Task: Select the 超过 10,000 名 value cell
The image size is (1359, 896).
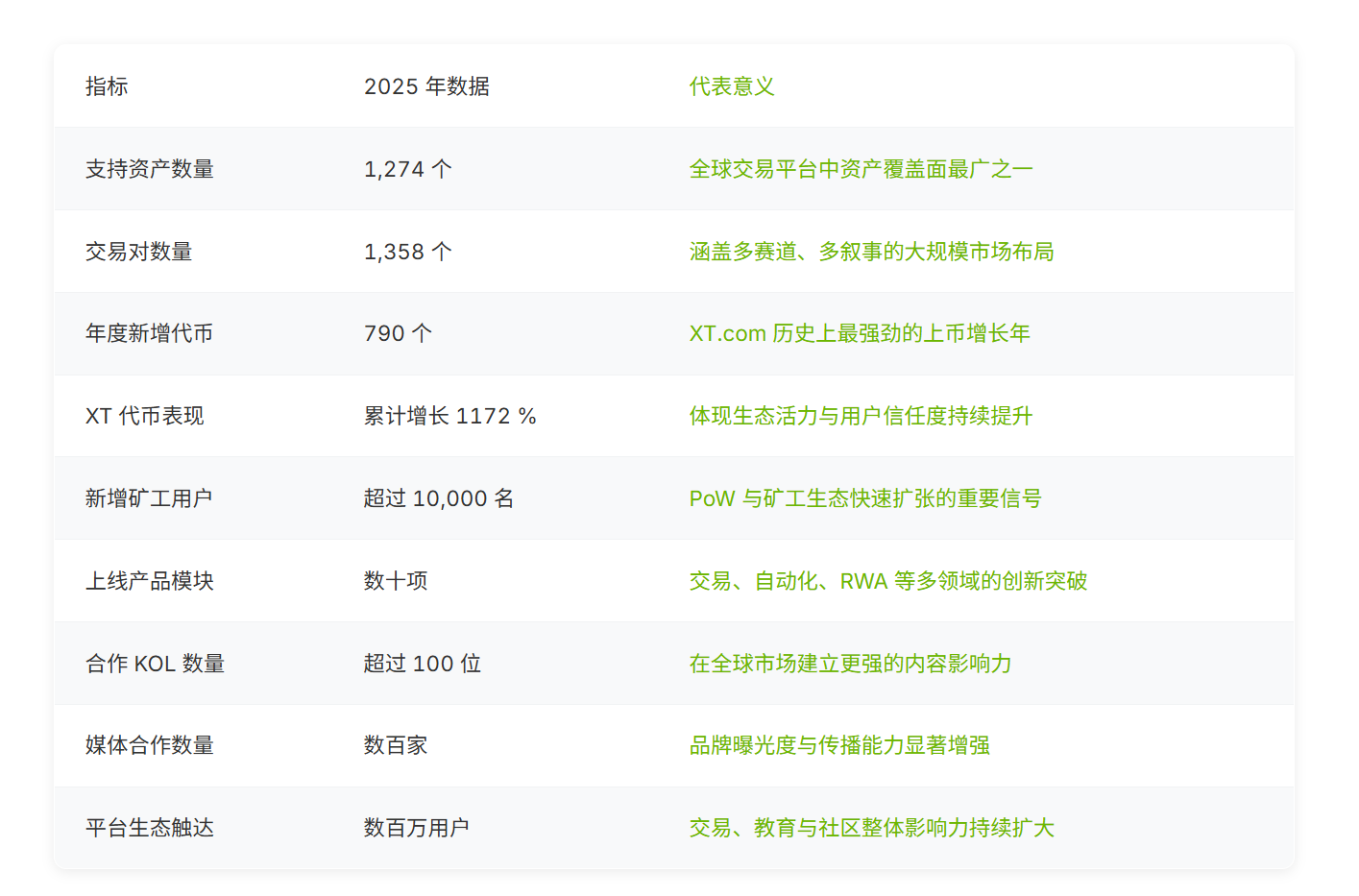Action: pyautogui.click(x=438, y=498)
